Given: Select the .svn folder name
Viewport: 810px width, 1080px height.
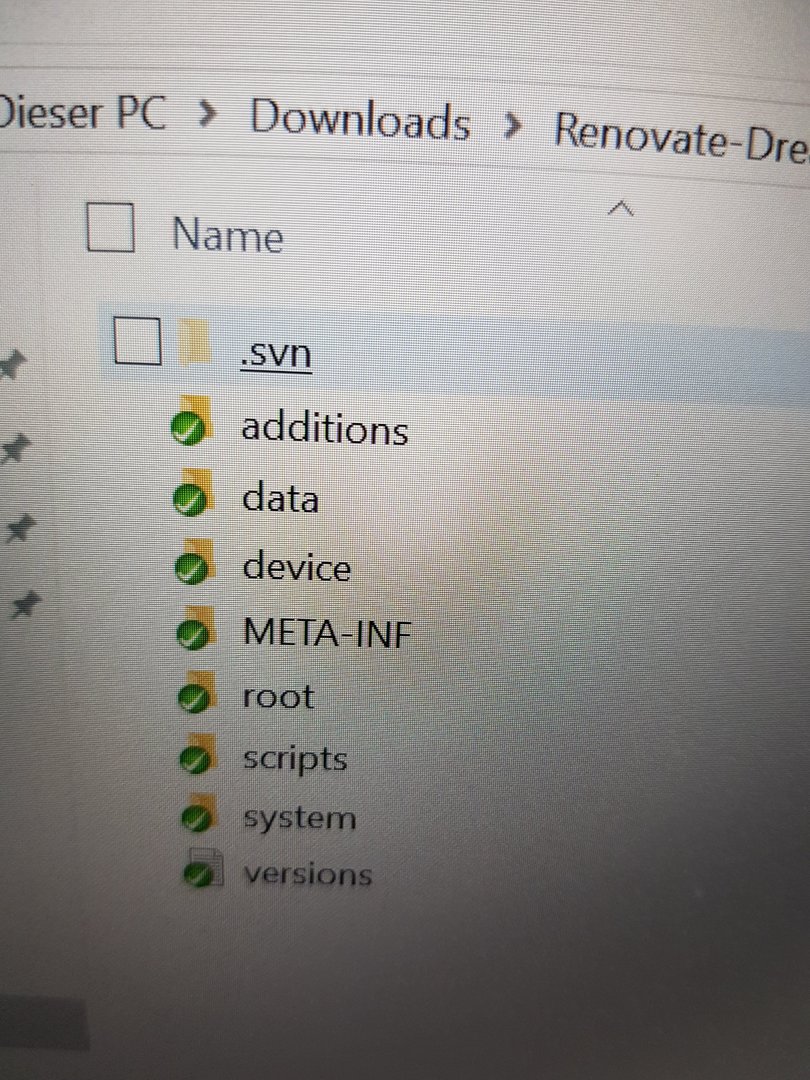Looking at the screenshot, I should (x=276, y=353).
